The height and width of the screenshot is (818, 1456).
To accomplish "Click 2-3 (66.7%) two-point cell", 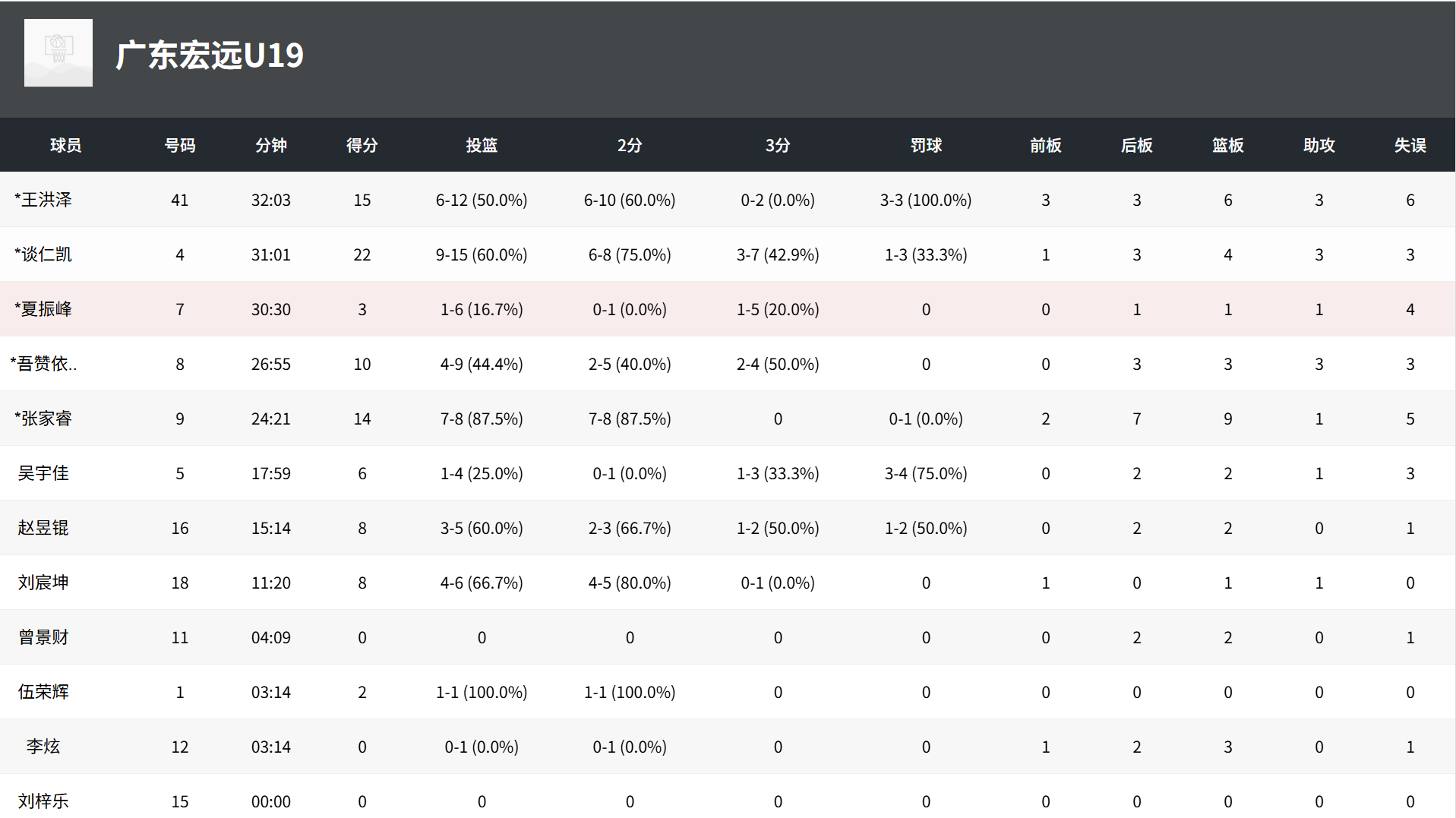I will [x=630, y=528].
